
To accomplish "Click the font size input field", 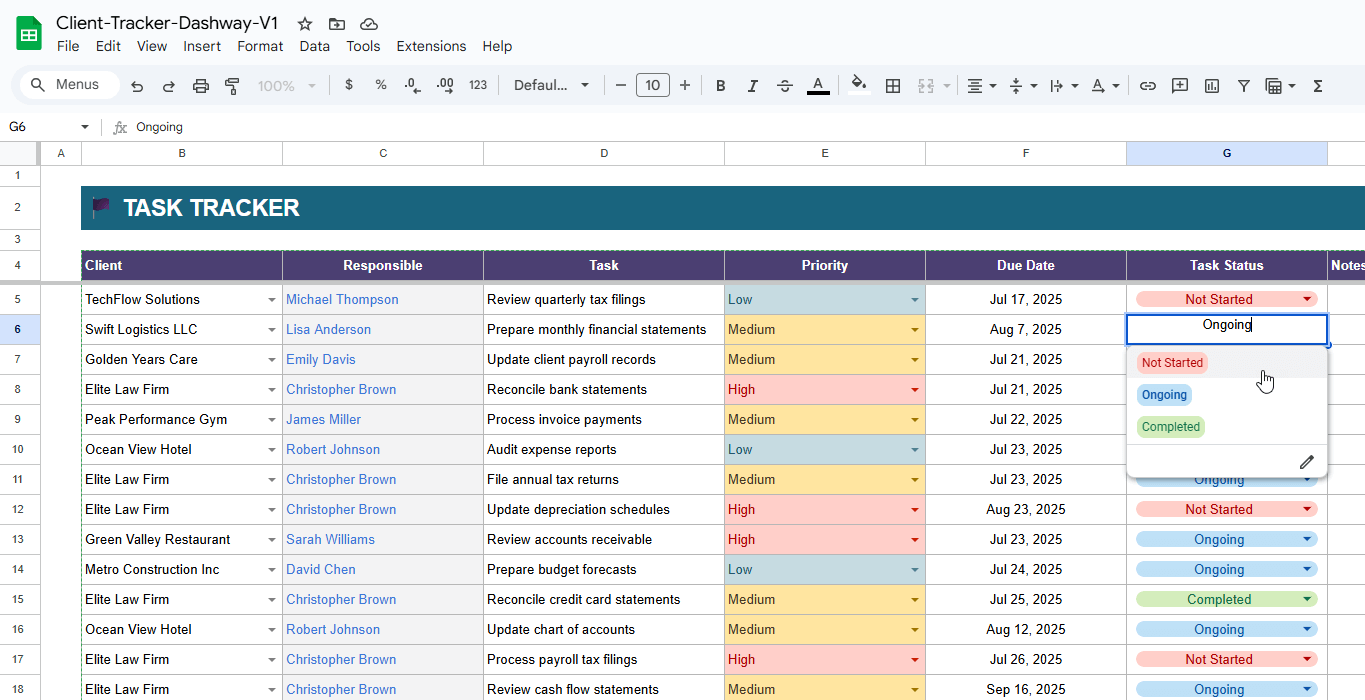I will point(652,86).
